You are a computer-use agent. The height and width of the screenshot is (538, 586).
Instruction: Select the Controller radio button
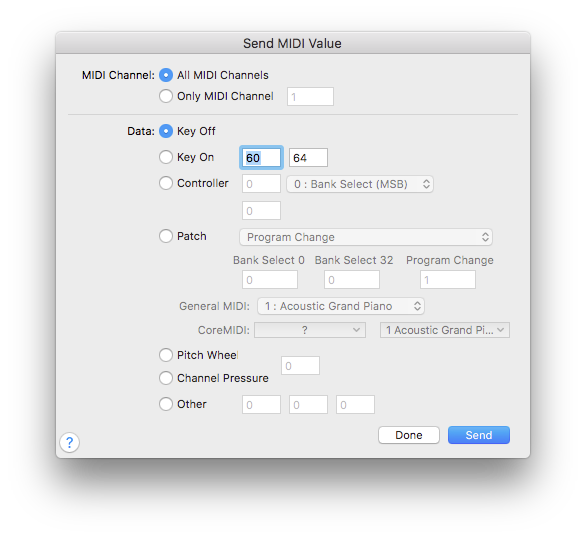[x=166, y=183]
